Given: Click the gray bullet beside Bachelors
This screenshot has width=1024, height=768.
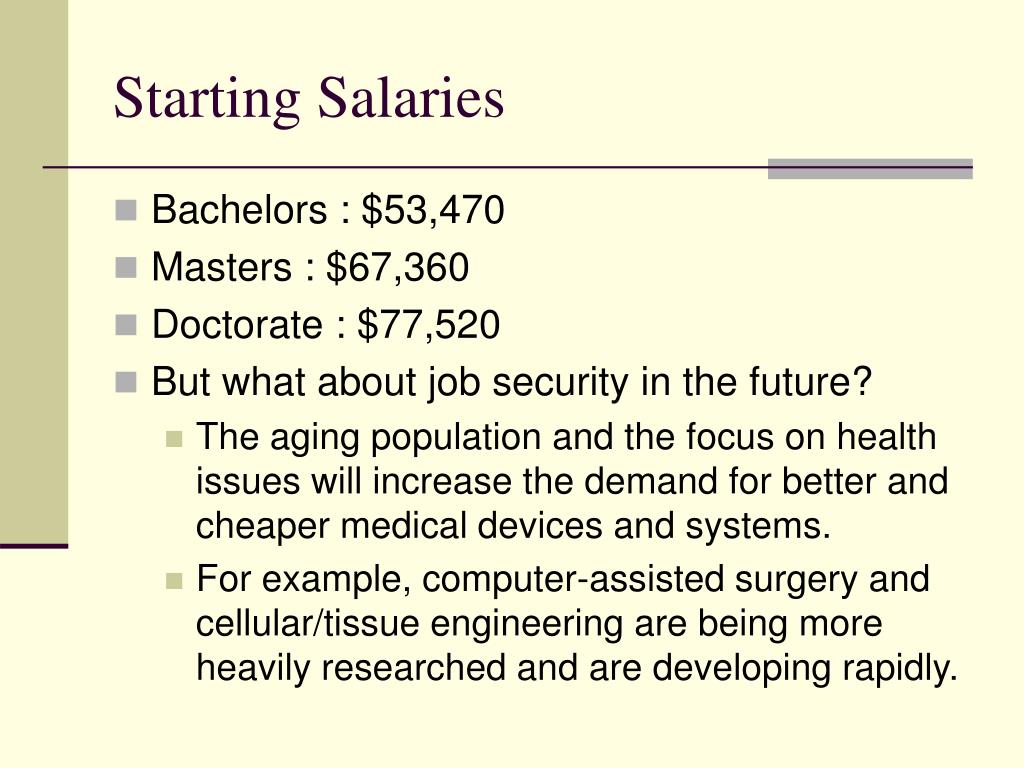Looking at the screenshot, I should pos(126,211).
